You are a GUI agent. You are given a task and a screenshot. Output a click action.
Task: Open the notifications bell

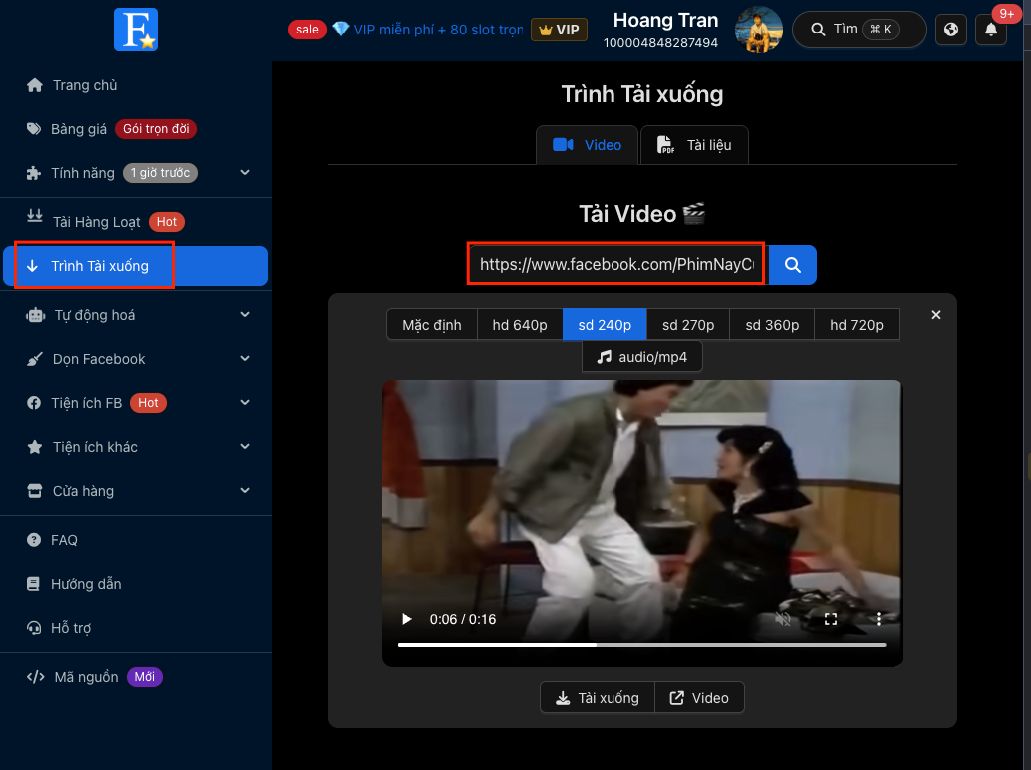(x=991, y=29)
